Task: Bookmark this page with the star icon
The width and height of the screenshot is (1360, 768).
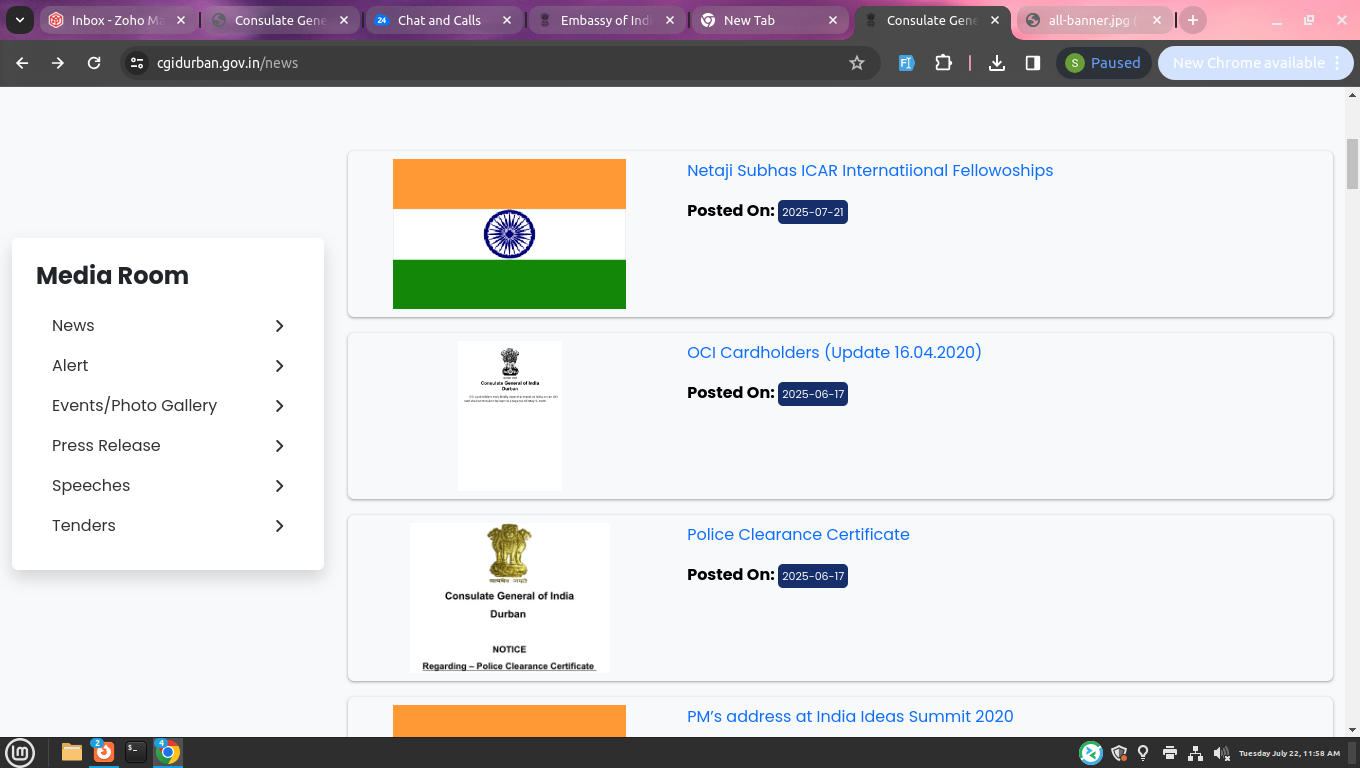Action: point(856,63)
